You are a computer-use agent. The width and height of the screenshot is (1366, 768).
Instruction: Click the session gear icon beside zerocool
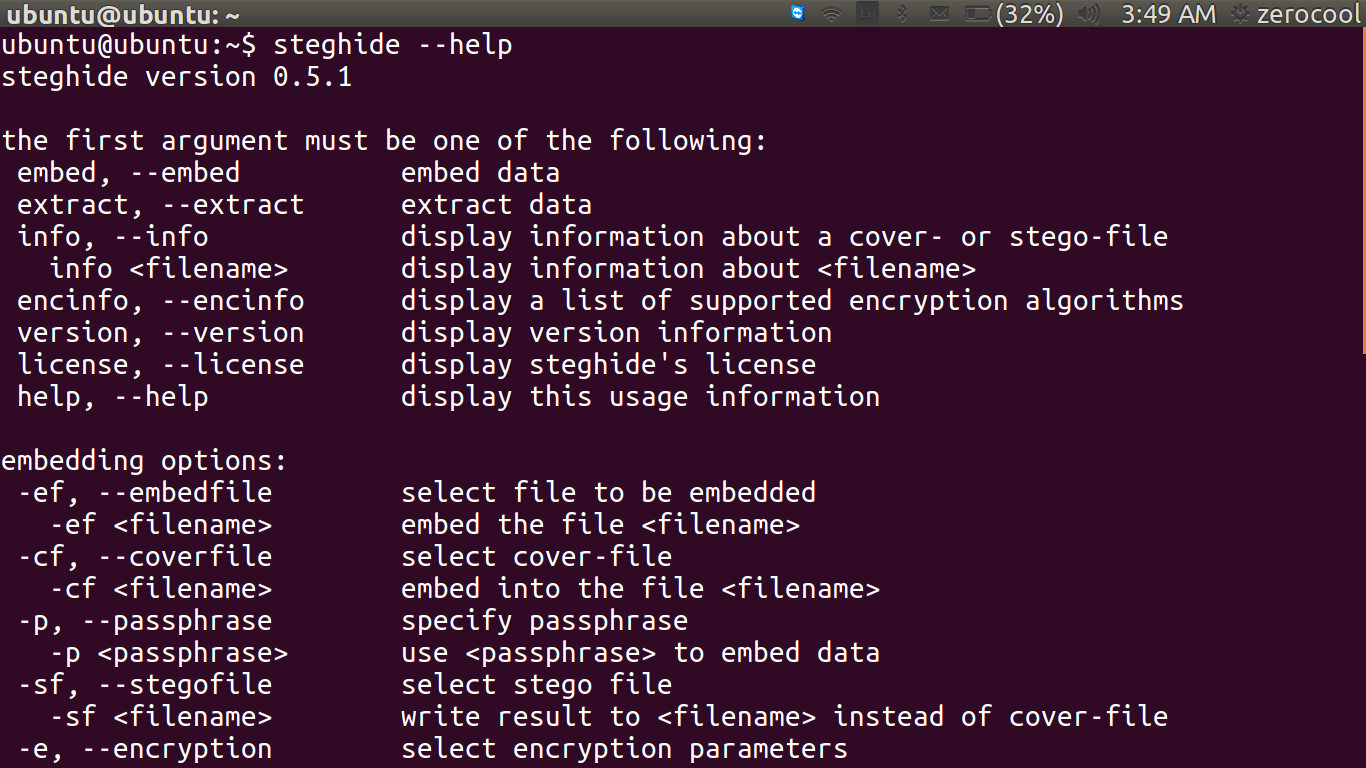(1240, 13)
